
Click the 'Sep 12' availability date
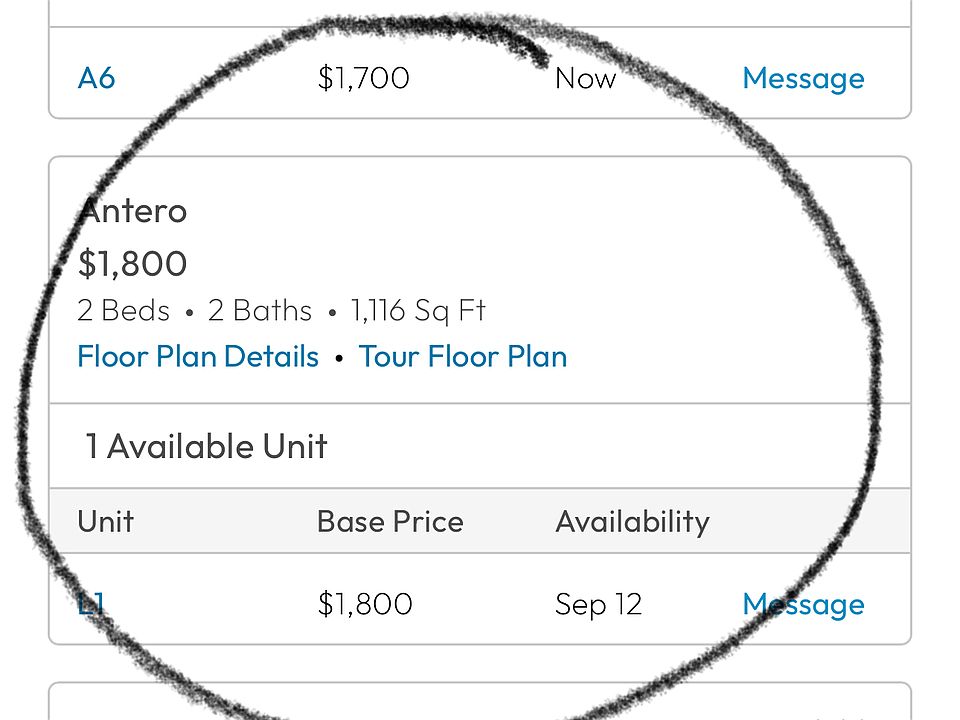click(598, 604)
